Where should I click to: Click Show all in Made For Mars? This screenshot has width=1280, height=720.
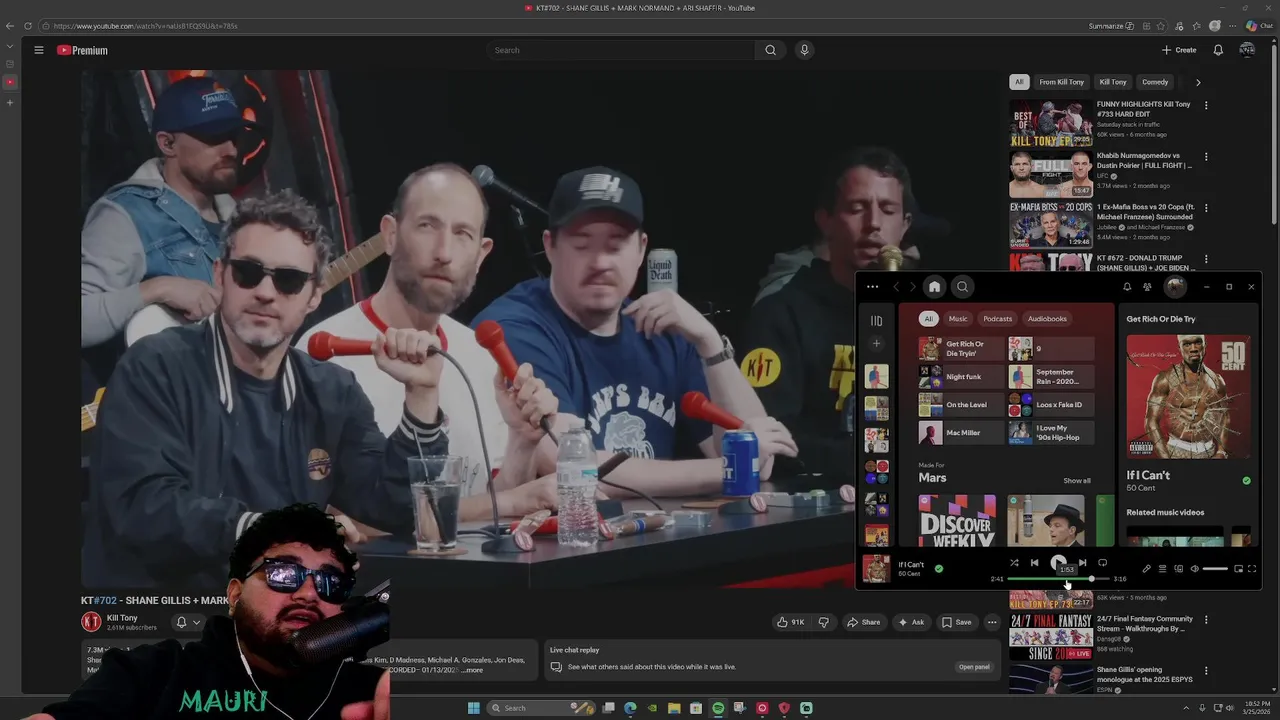coord(1077,481)
